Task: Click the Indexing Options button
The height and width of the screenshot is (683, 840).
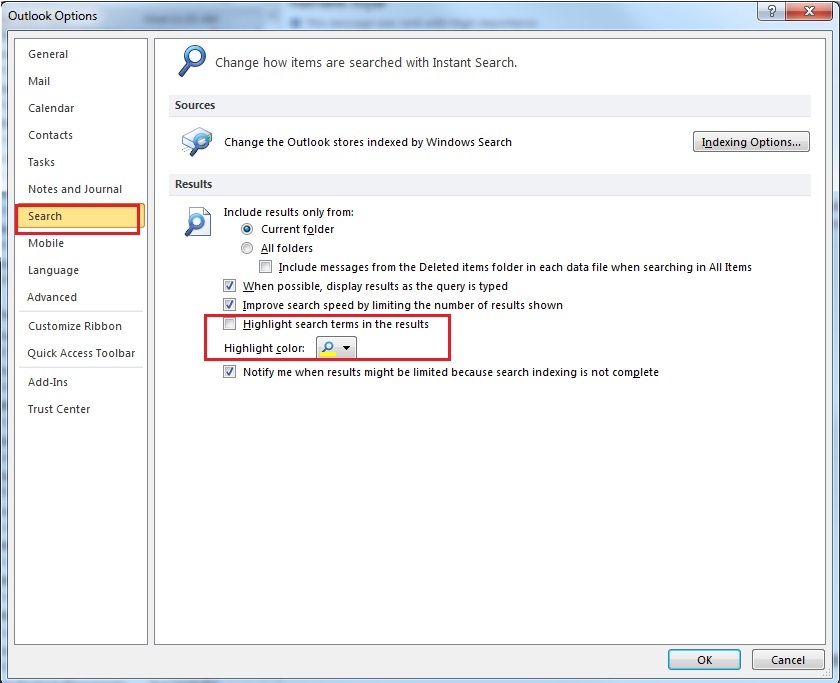Action: click(751, 142)
